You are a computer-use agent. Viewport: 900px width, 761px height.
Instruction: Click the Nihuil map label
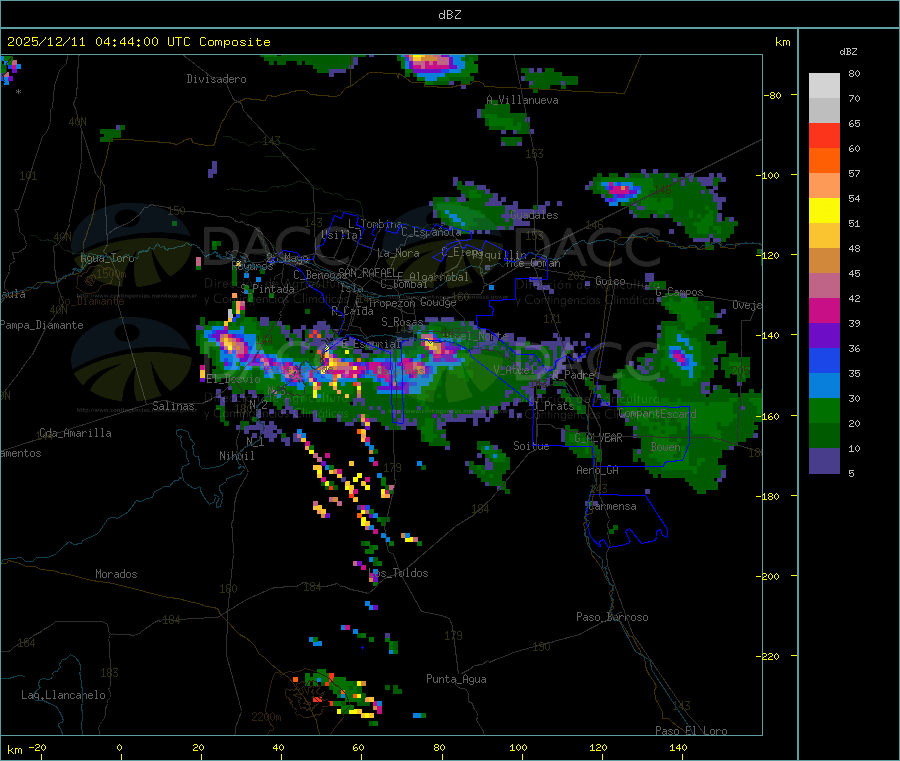[236, 456]
